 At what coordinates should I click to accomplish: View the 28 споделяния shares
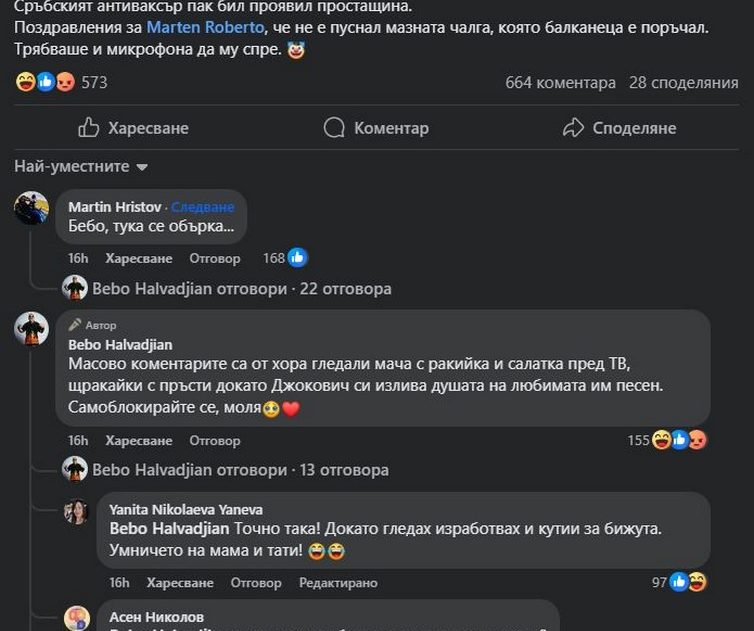[x=683, y=83]
